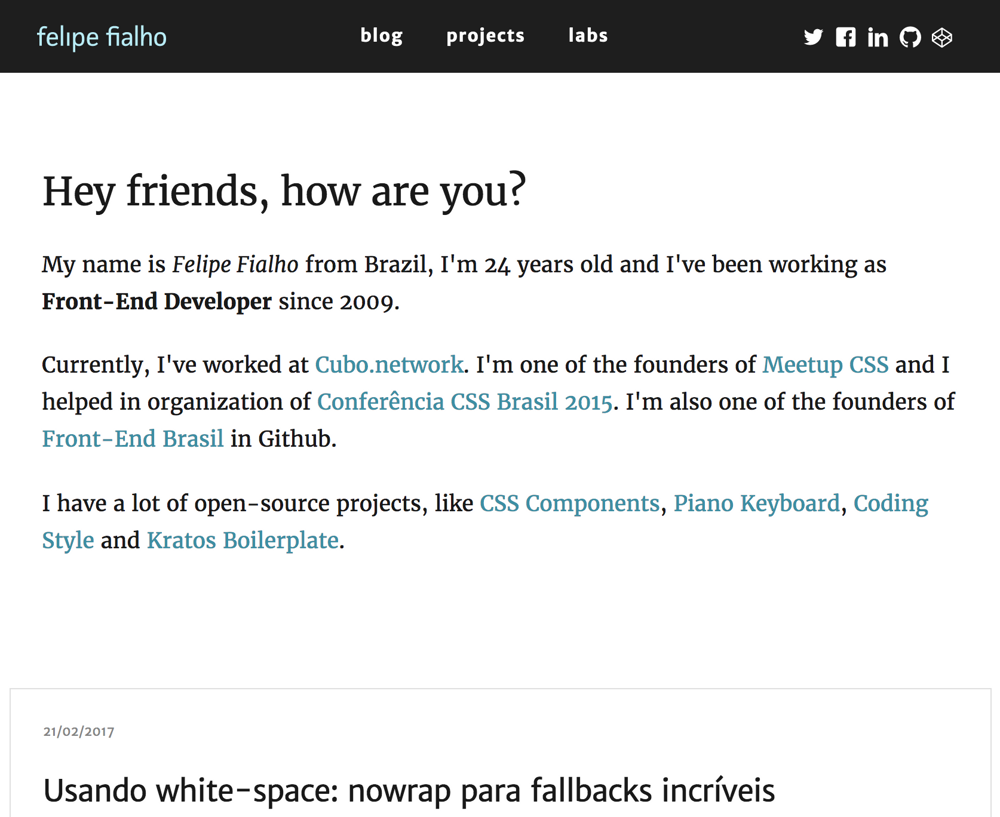Open the GitHub profile icon

point(910,37)
